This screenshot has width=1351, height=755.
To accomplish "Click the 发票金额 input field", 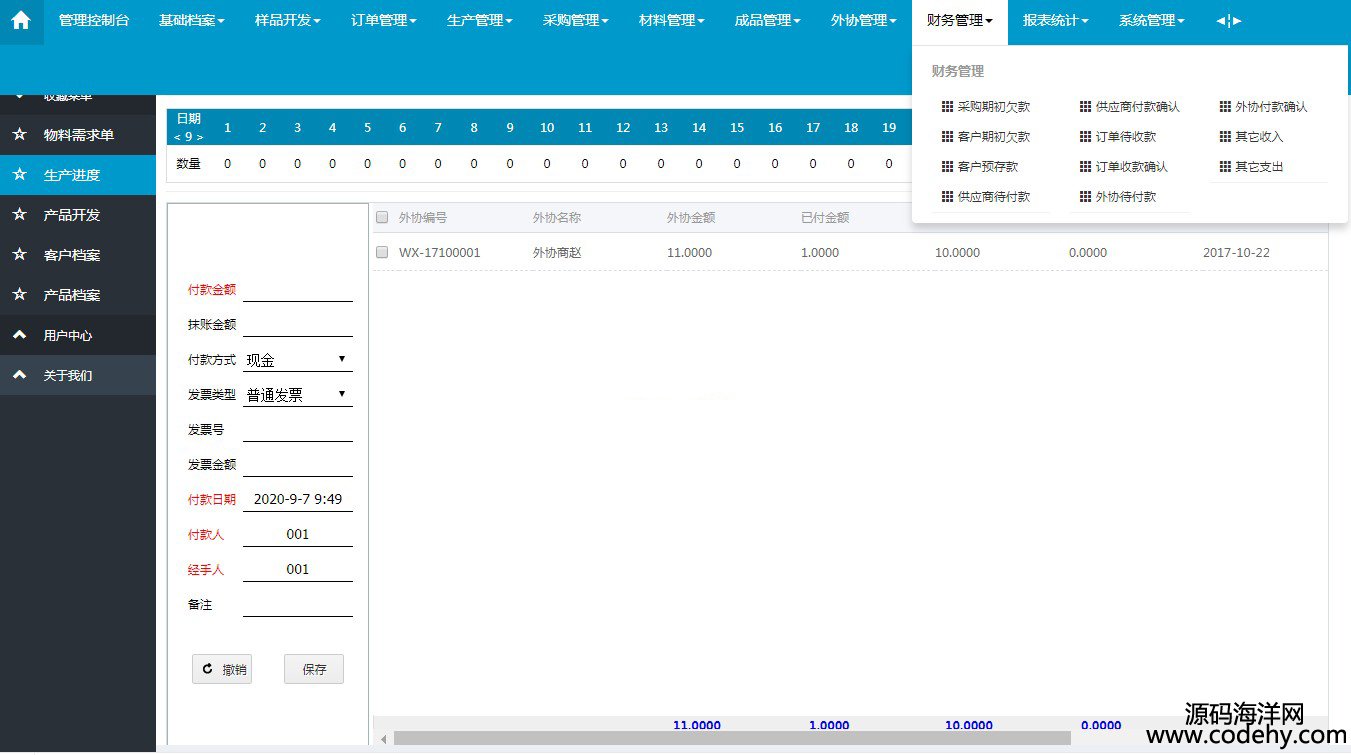I will coord(298,465).
